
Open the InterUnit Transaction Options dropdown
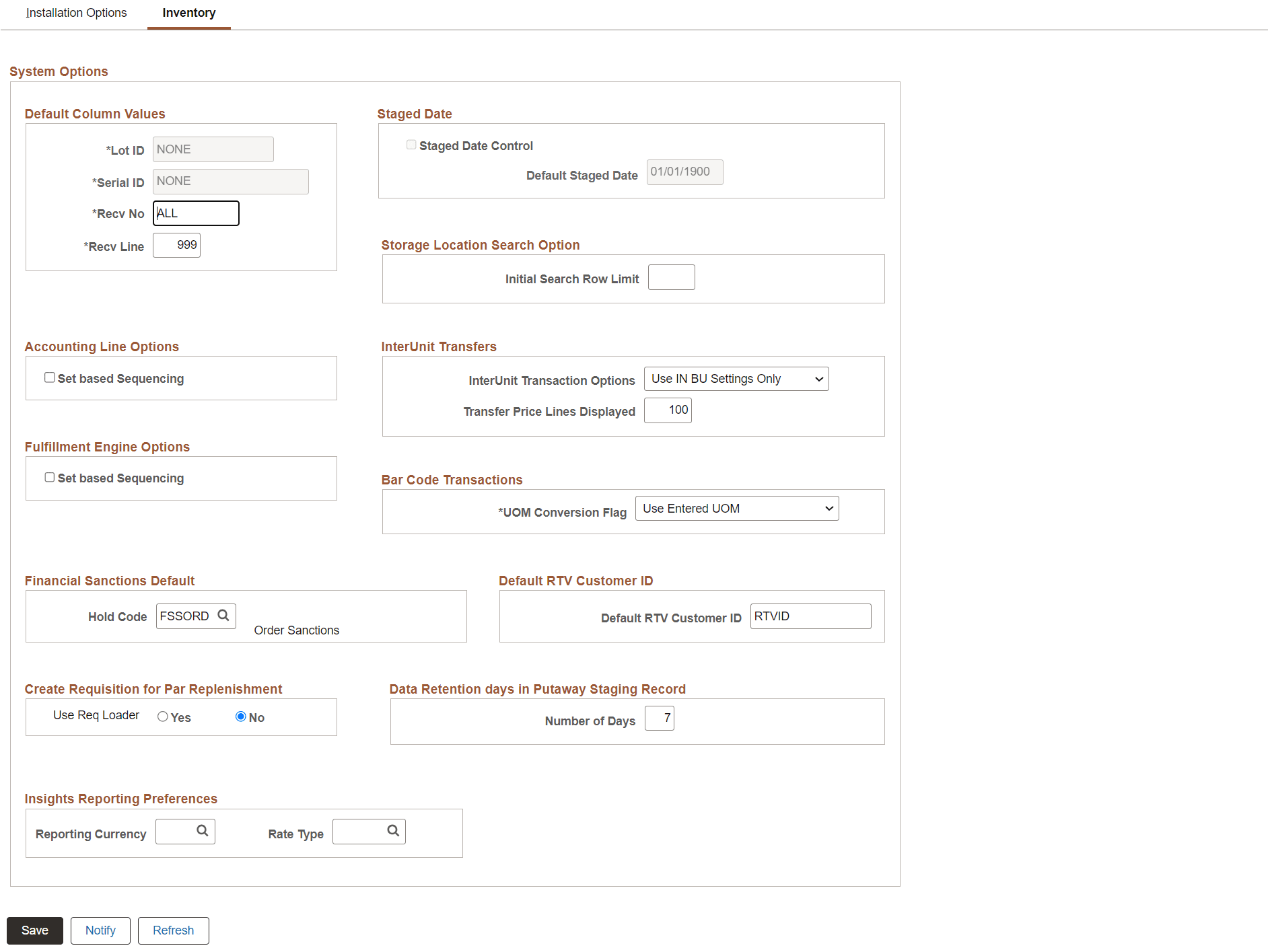point(736,378)
